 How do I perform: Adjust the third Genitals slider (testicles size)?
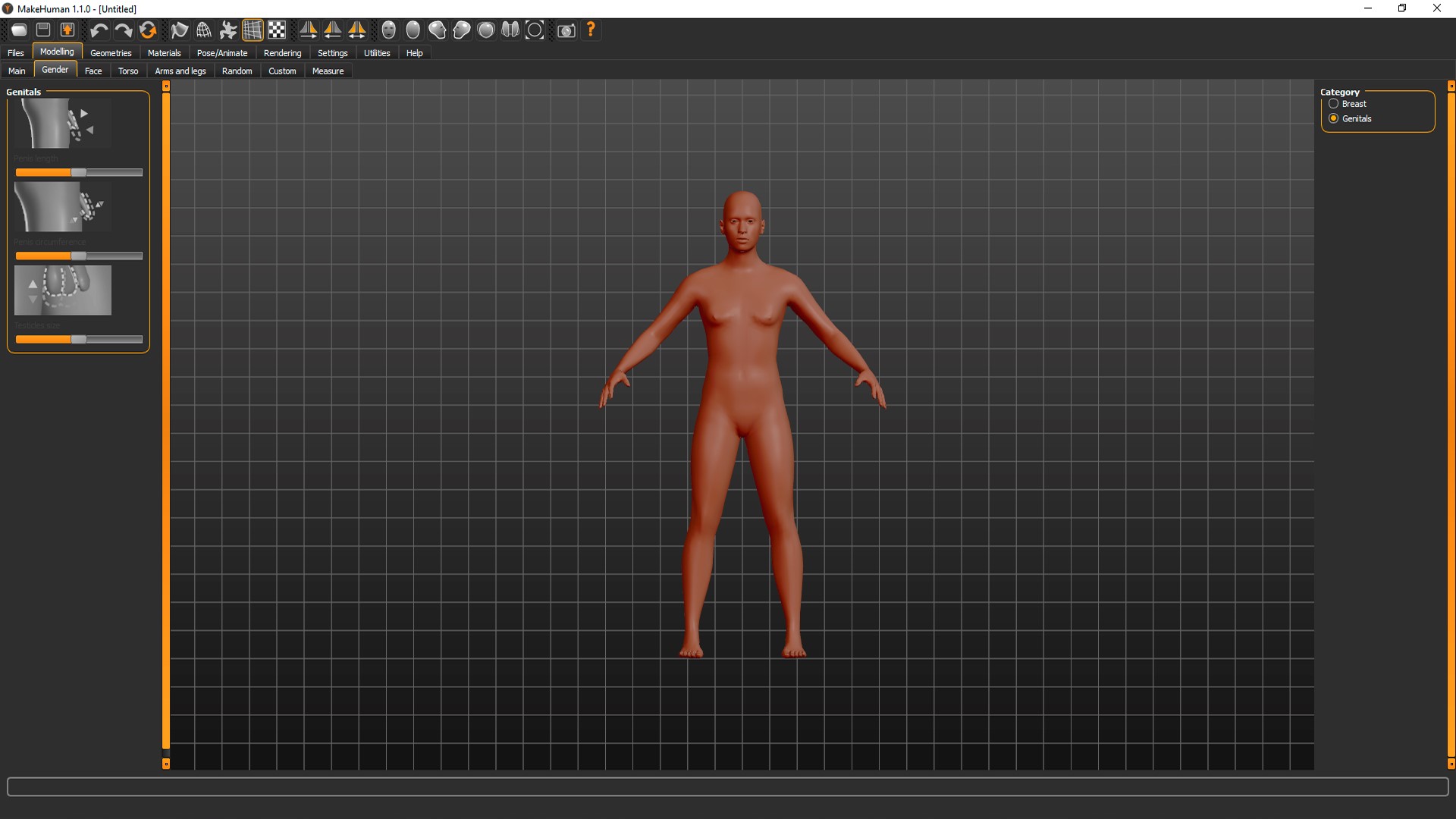(79, 340)
